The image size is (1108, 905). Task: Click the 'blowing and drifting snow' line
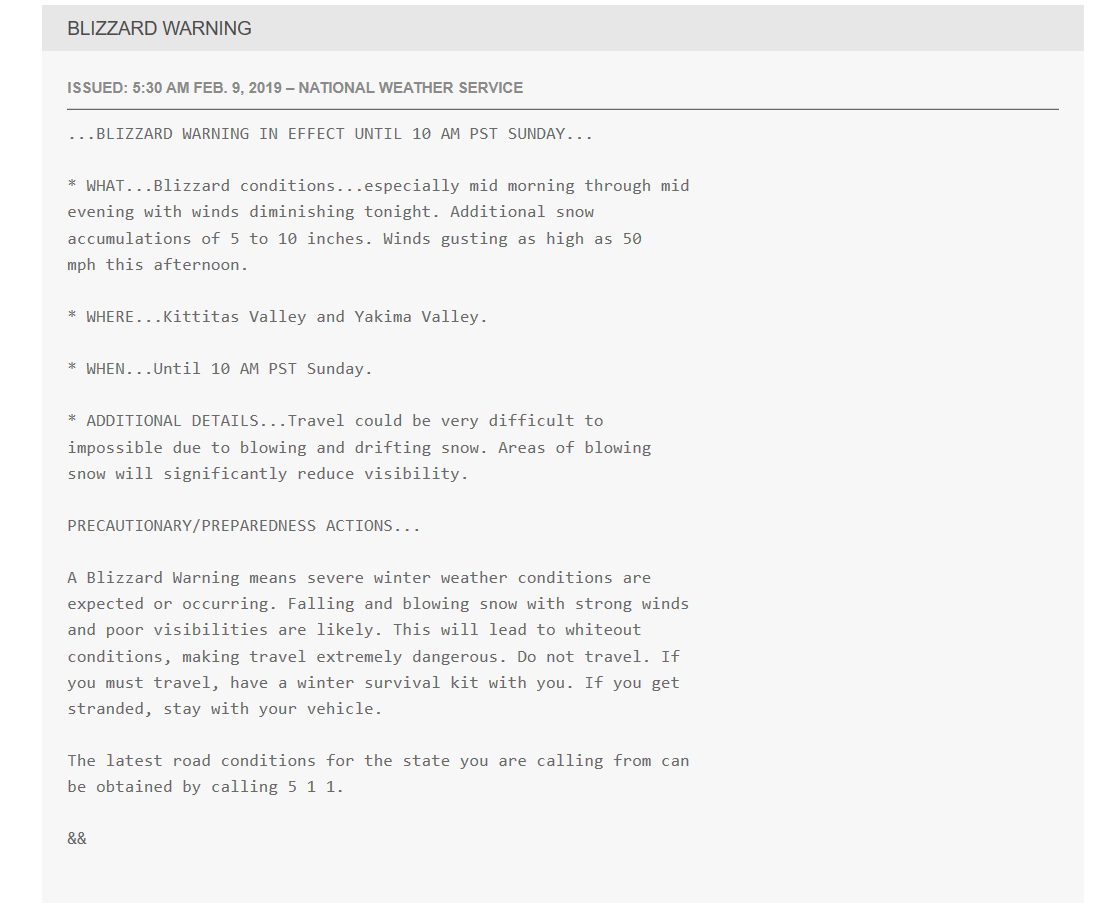pyautogui.click(x=359, y=448)
